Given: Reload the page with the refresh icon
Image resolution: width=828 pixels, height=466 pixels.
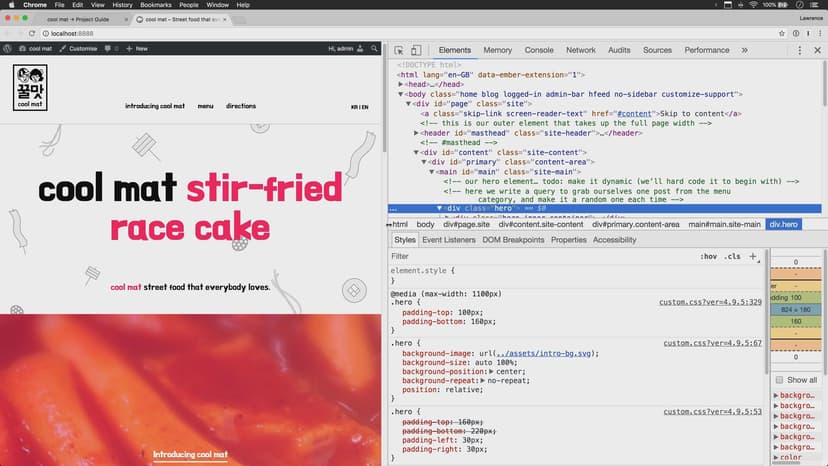Looking at the screenshot, I should coord(33,33).
